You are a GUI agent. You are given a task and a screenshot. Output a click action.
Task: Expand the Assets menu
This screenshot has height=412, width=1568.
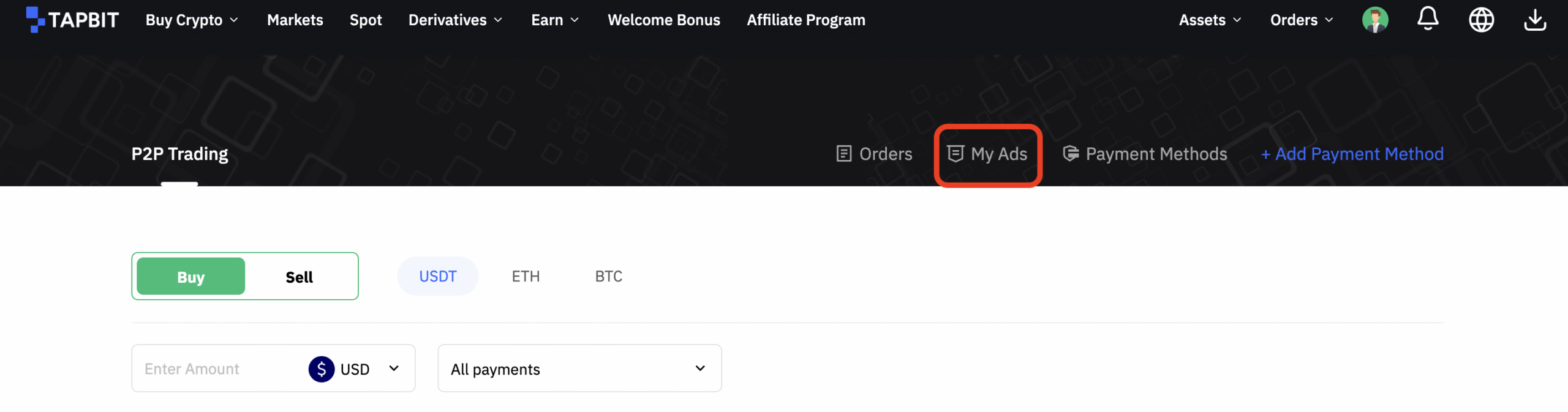[x=1210, y=20]
